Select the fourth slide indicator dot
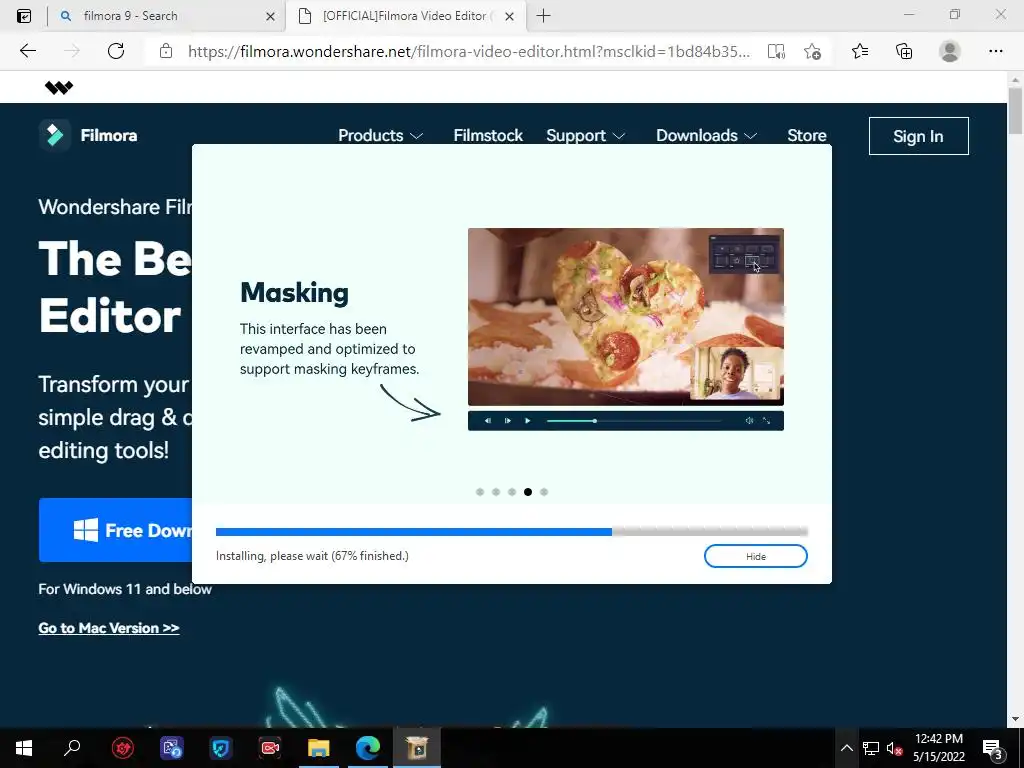The width and height of the screenshot is (1024, 768). click(528, 492)
